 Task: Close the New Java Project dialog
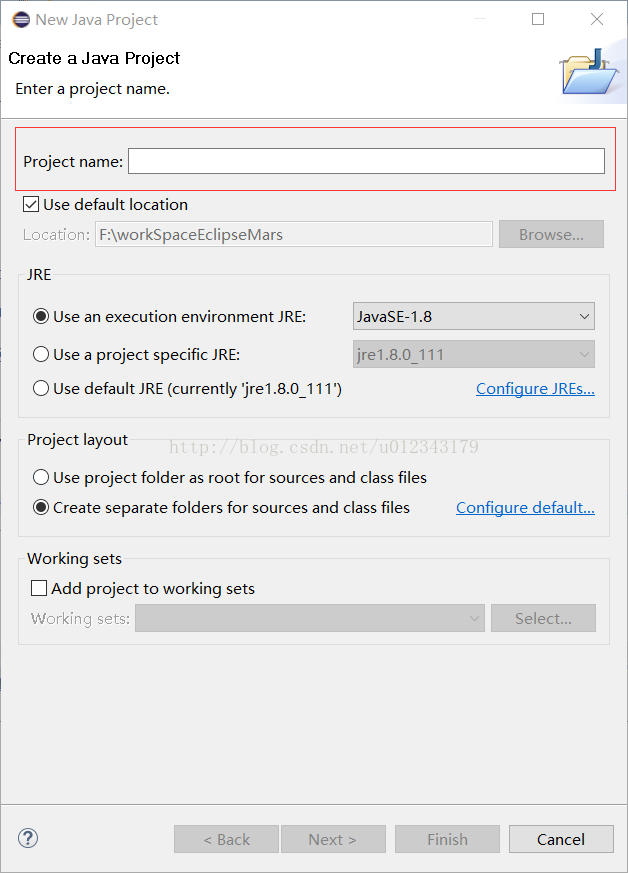pos(597,19)
